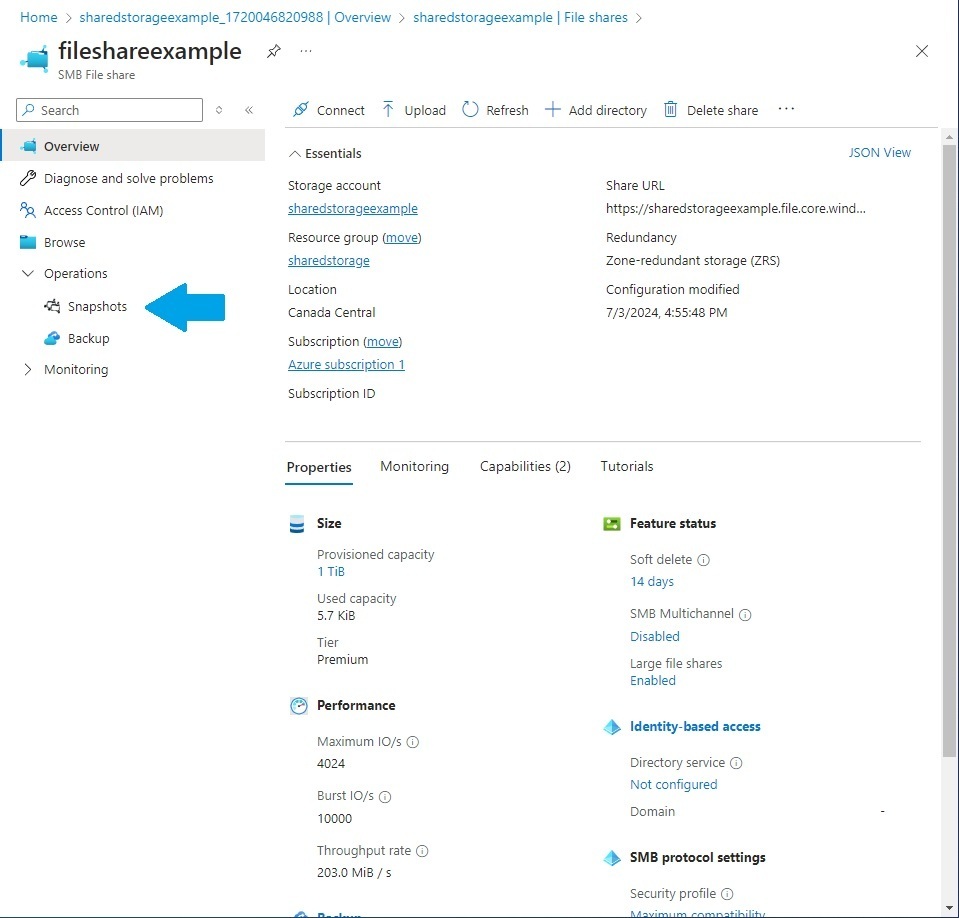The image size is (959, 918).
Task: Open the toolbar more options ellipsis
Action: coord(786,109)
